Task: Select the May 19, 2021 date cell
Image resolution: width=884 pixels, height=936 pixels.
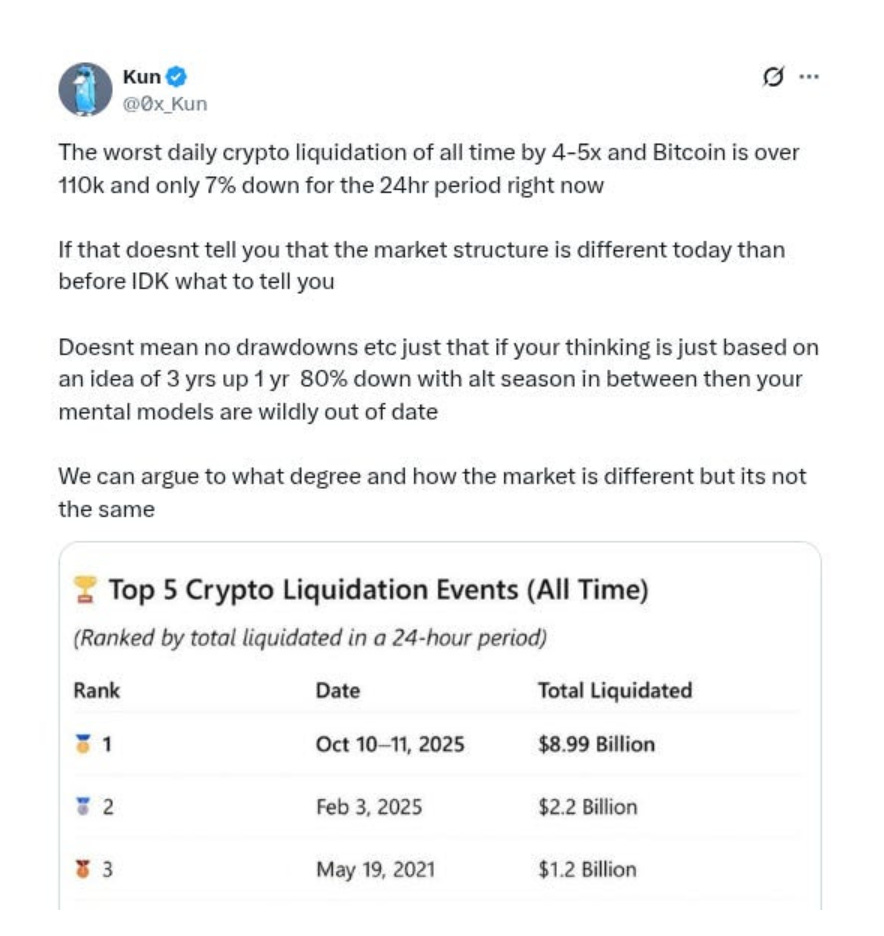Action: 375,870
